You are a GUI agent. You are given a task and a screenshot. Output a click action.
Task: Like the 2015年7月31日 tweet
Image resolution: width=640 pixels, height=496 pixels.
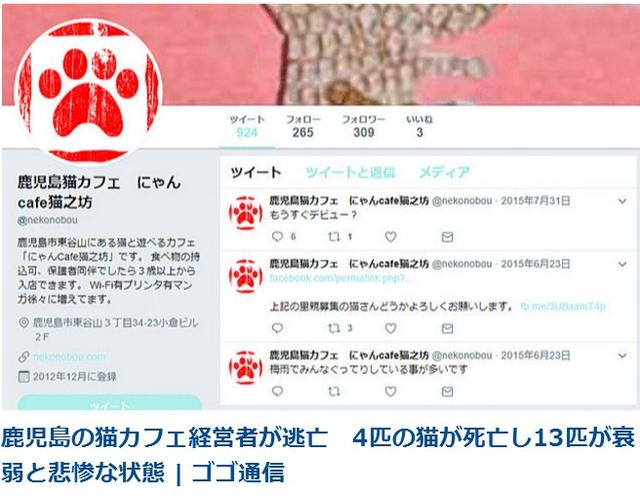pos(391,236)
